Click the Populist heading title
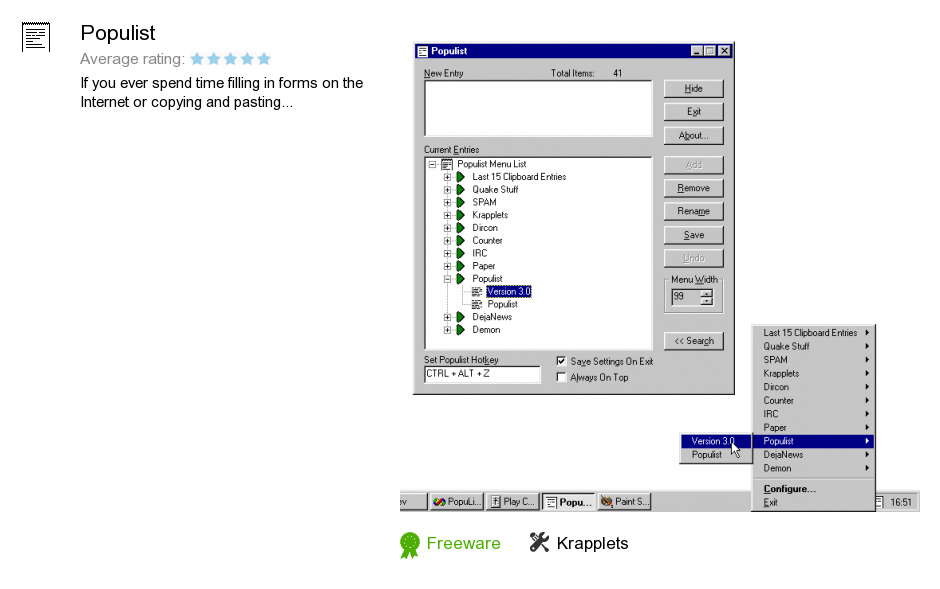 click(118, 33)
